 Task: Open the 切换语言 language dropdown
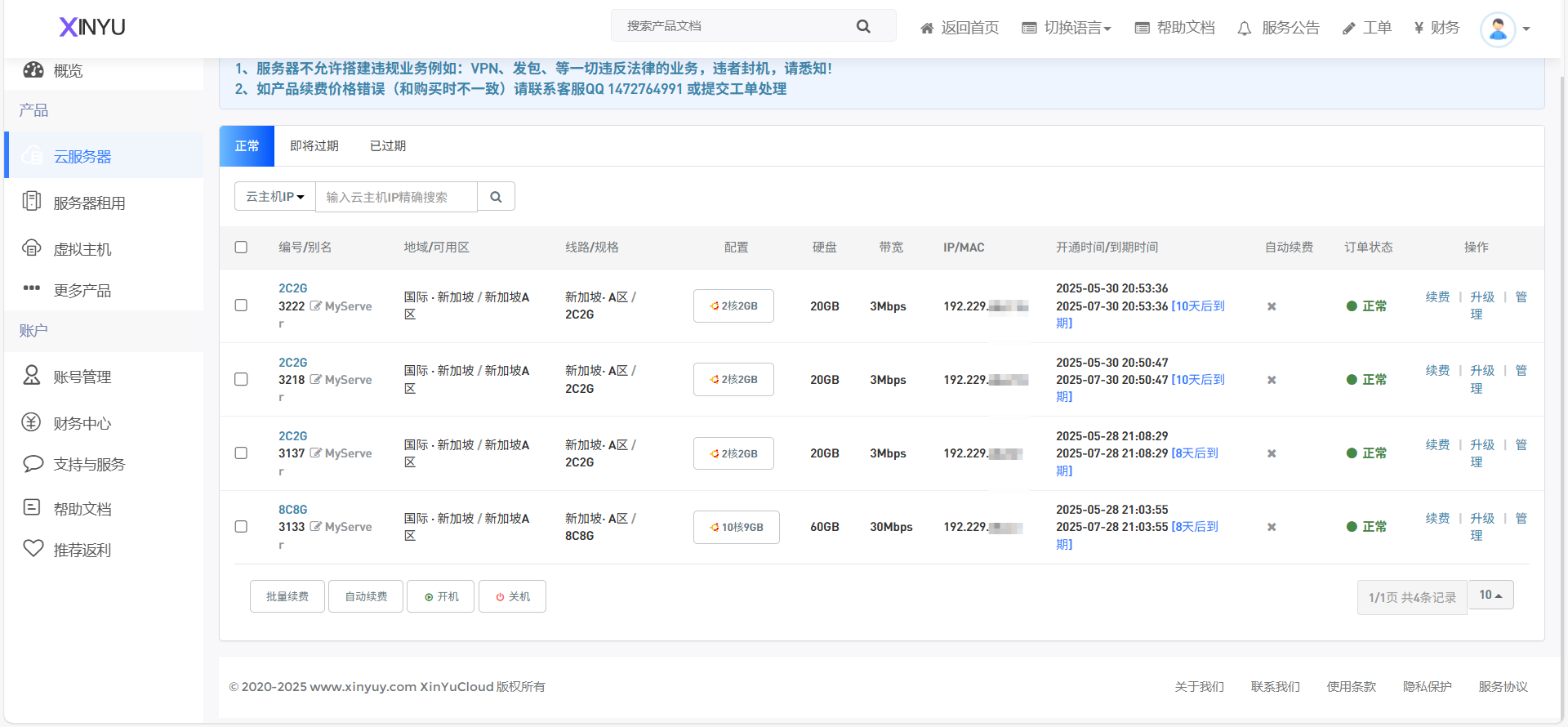pos(1067,28)
